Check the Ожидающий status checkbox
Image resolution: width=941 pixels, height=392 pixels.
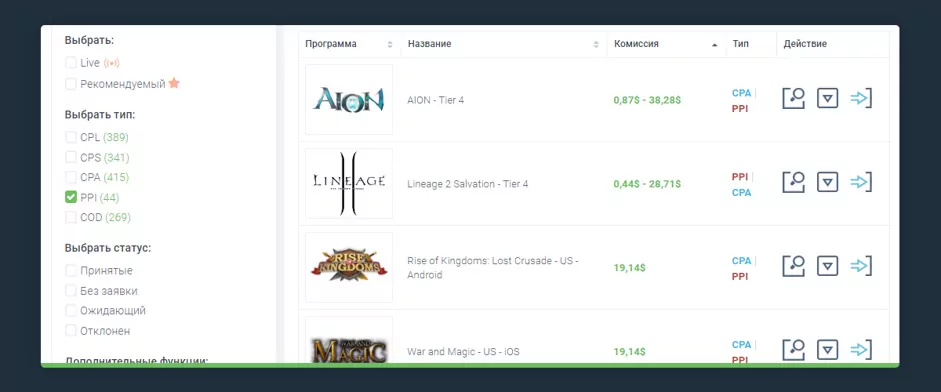71,310
